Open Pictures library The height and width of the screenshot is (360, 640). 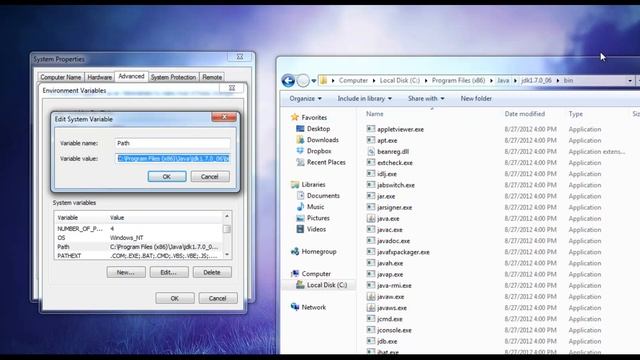[318, 218]
